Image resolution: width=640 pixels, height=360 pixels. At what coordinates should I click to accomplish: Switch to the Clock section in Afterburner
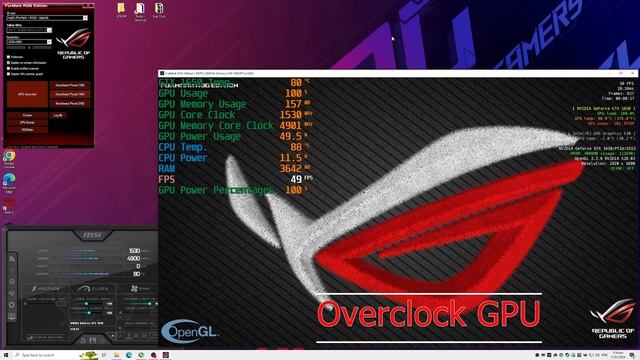pyautogui.click(x=93, y=289)
